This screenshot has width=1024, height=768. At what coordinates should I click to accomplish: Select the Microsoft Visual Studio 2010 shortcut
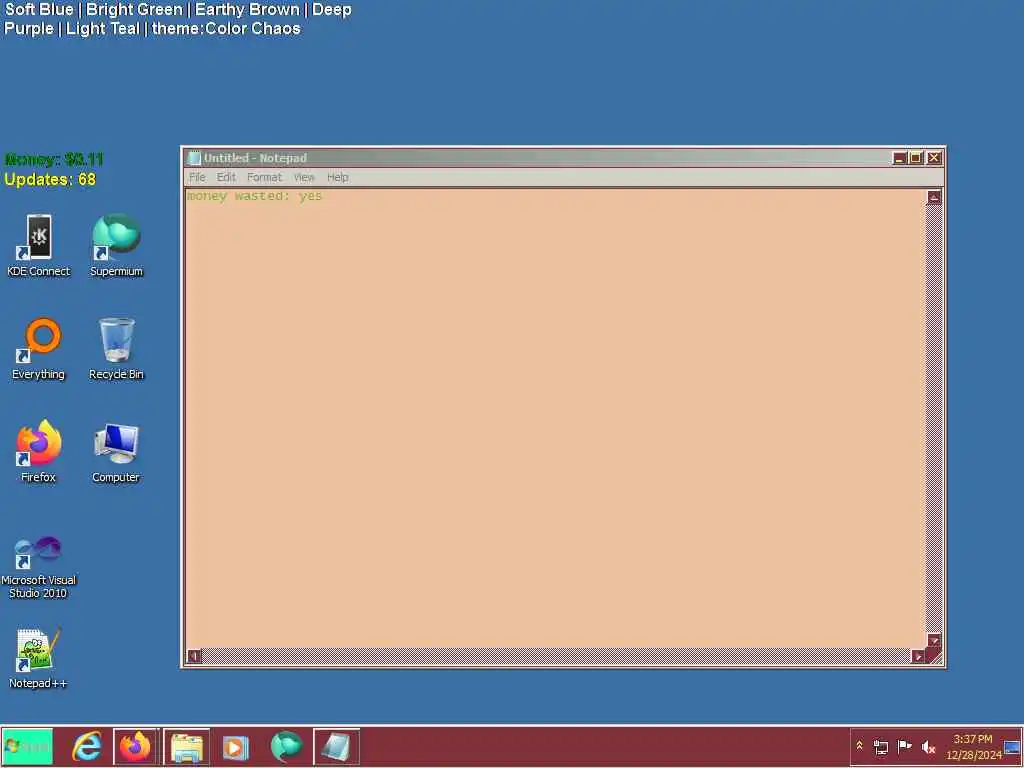click(38, 567)
